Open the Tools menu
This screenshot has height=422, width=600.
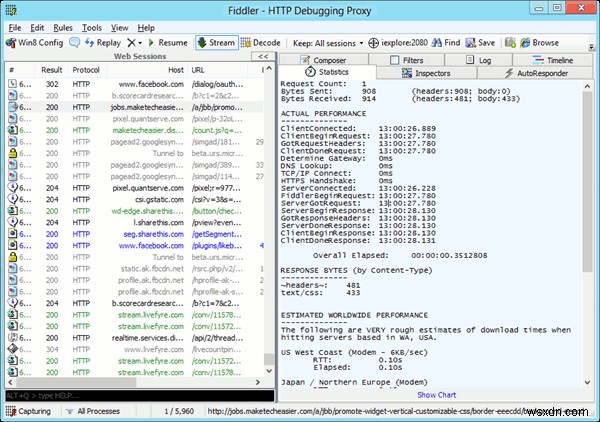pyautogui.click(x=92, y=28)
